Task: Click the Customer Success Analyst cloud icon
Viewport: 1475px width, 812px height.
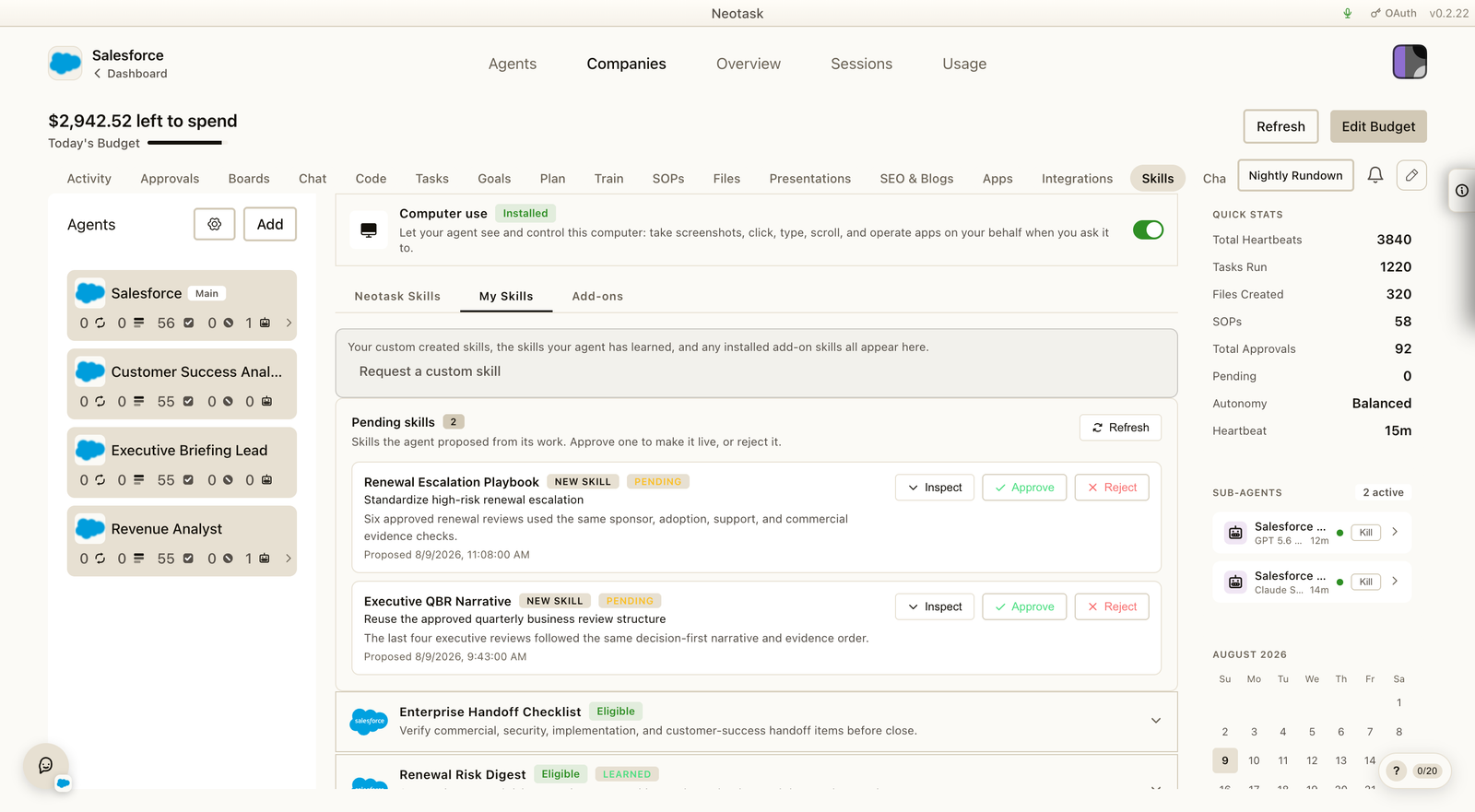Action: coord(89,371)
